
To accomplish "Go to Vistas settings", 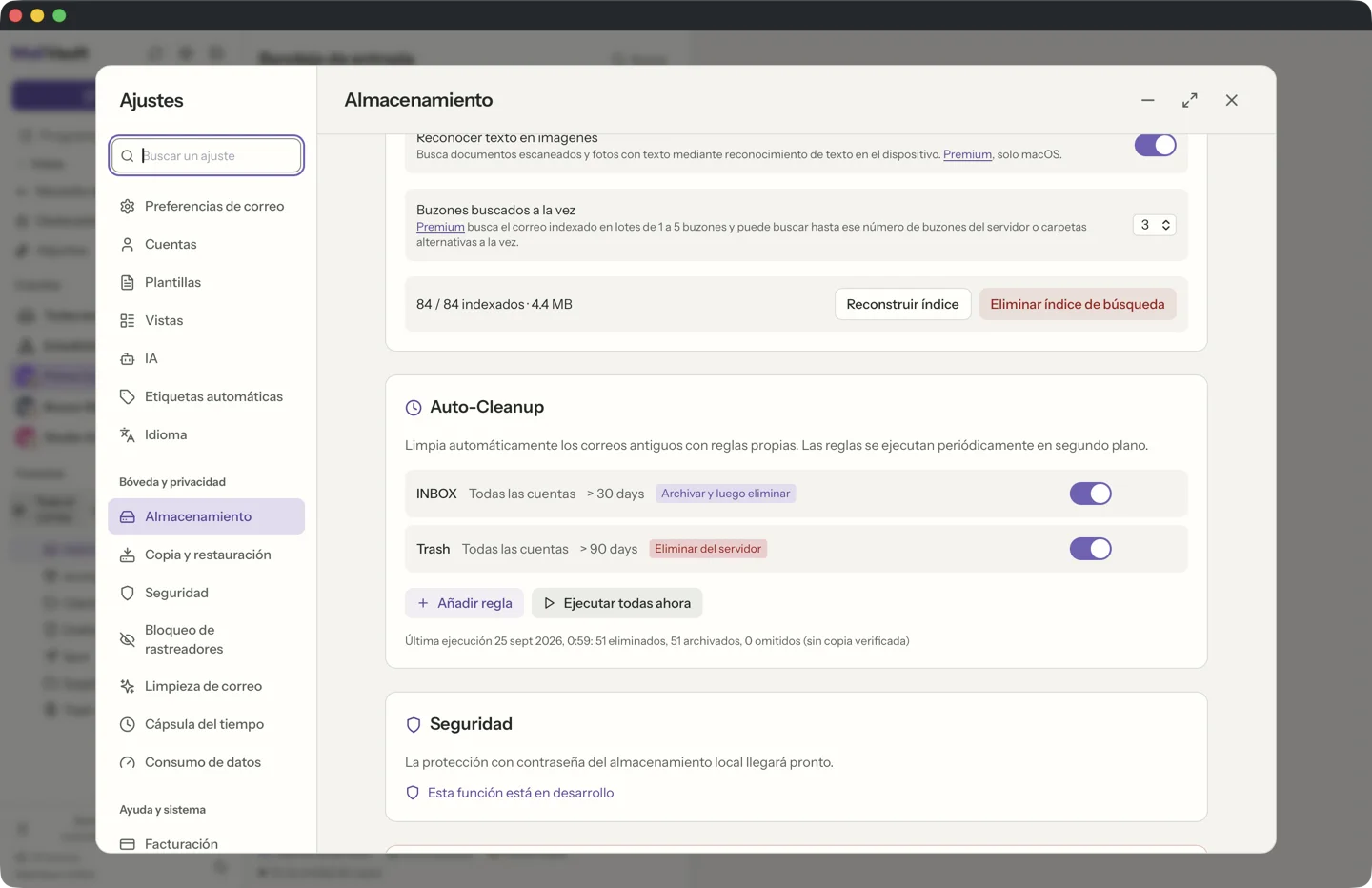I will tap(206, 320).
